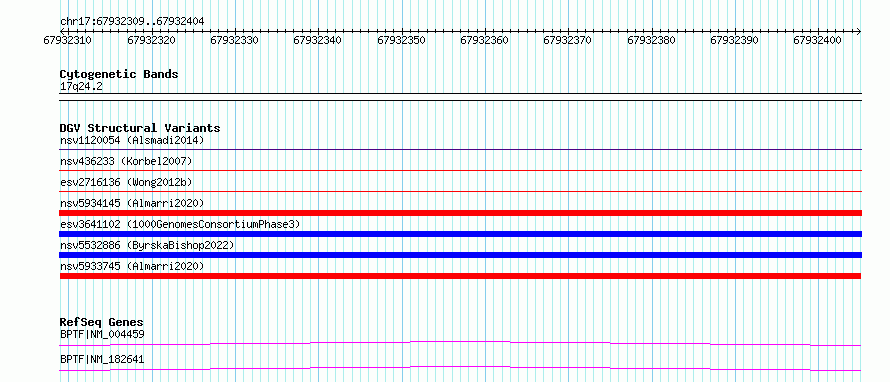Screen dimensions: 890x382
Task: Click ruler position 67932360
Action: click(x=485, y=40)
